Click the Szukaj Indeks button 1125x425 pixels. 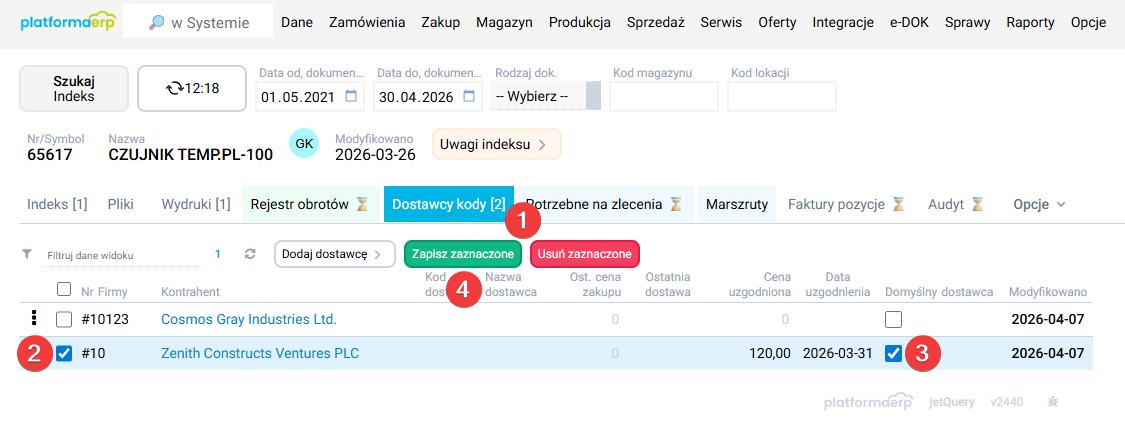click(74, 88)
